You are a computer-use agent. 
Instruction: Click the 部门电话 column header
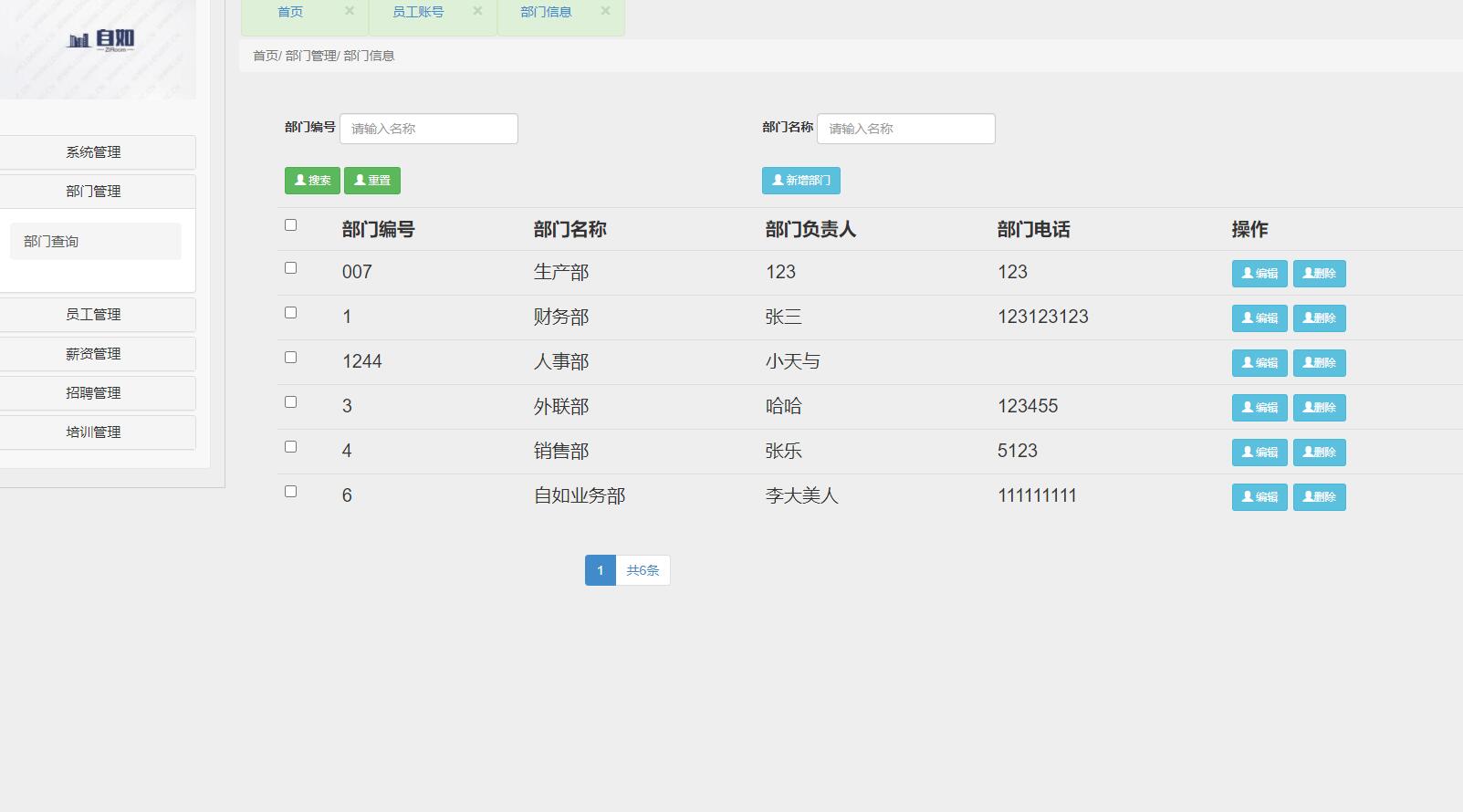(1034, 230)
